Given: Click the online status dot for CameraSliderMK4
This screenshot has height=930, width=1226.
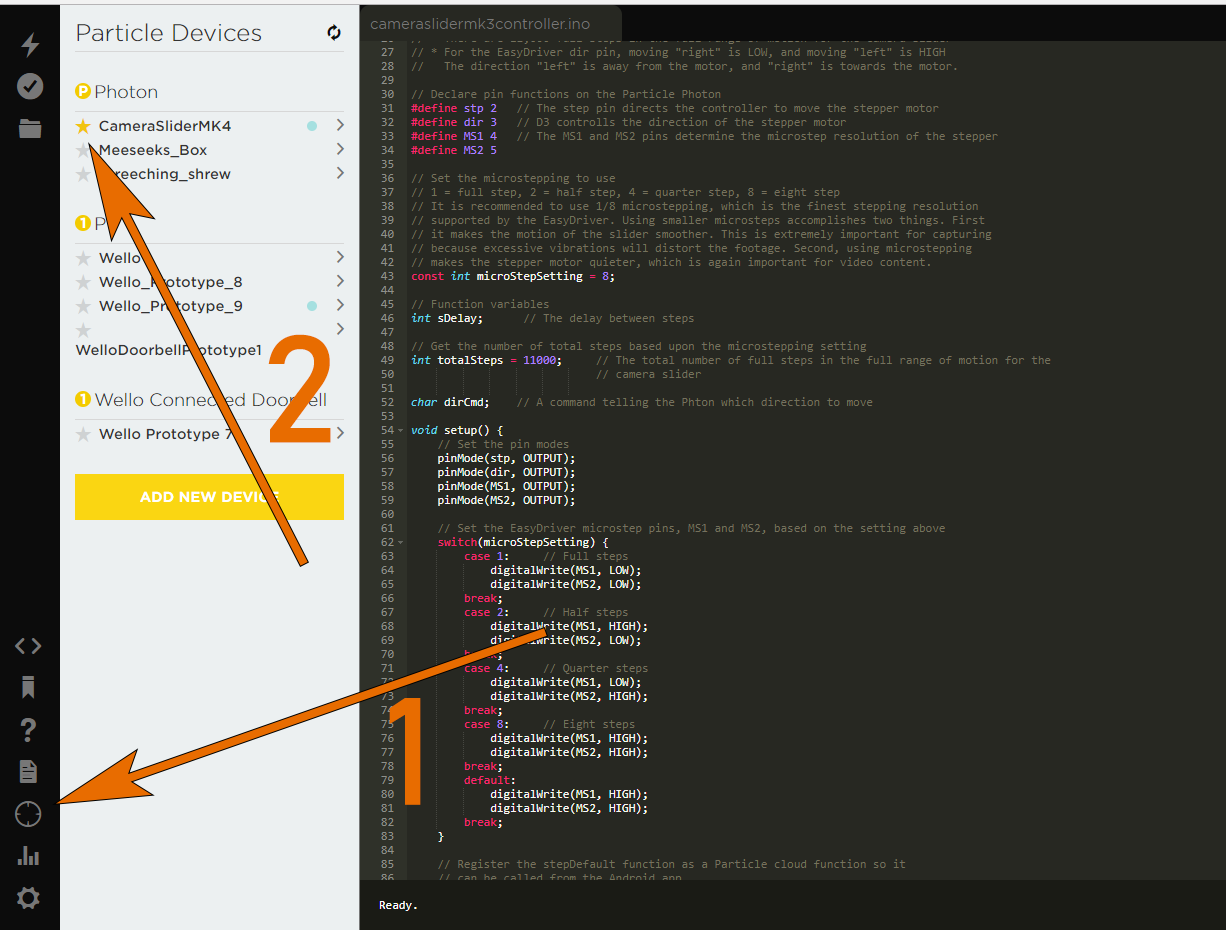Looking at the screenshot, I should [312, 126].
